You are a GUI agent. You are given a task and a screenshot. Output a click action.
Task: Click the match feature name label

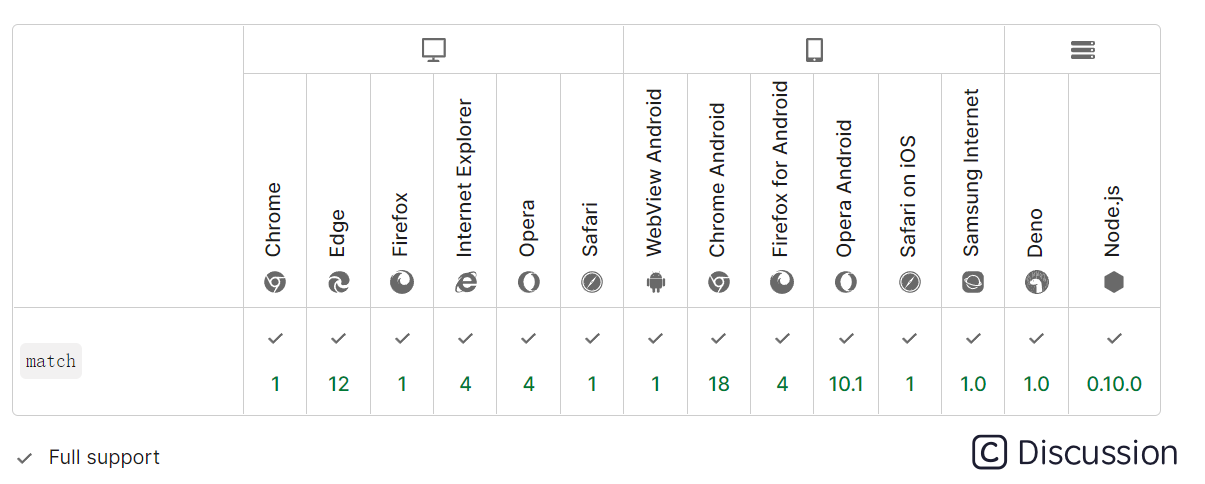pos(51,361)
